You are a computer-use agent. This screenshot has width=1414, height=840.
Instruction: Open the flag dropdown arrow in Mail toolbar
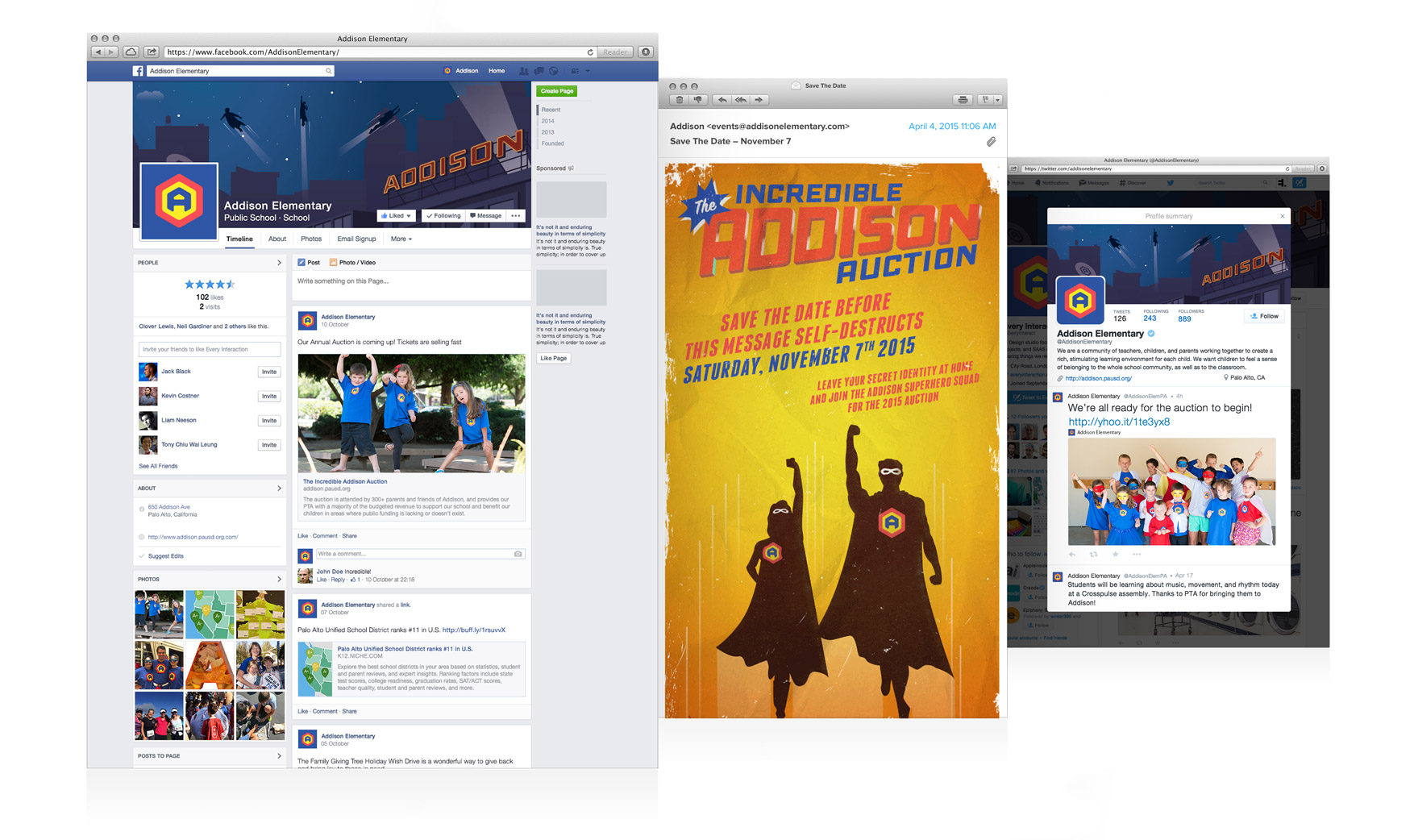coord(997,100)
